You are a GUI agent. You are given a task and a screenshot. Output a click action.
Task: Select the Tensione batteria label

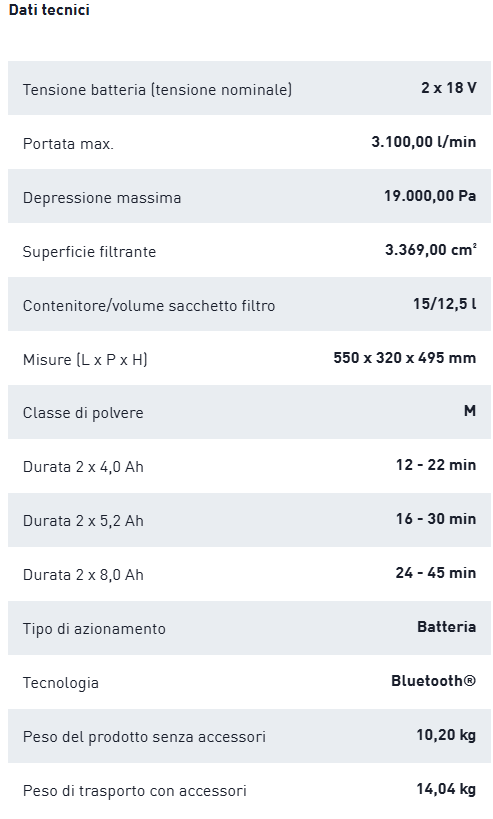point(157,89)
